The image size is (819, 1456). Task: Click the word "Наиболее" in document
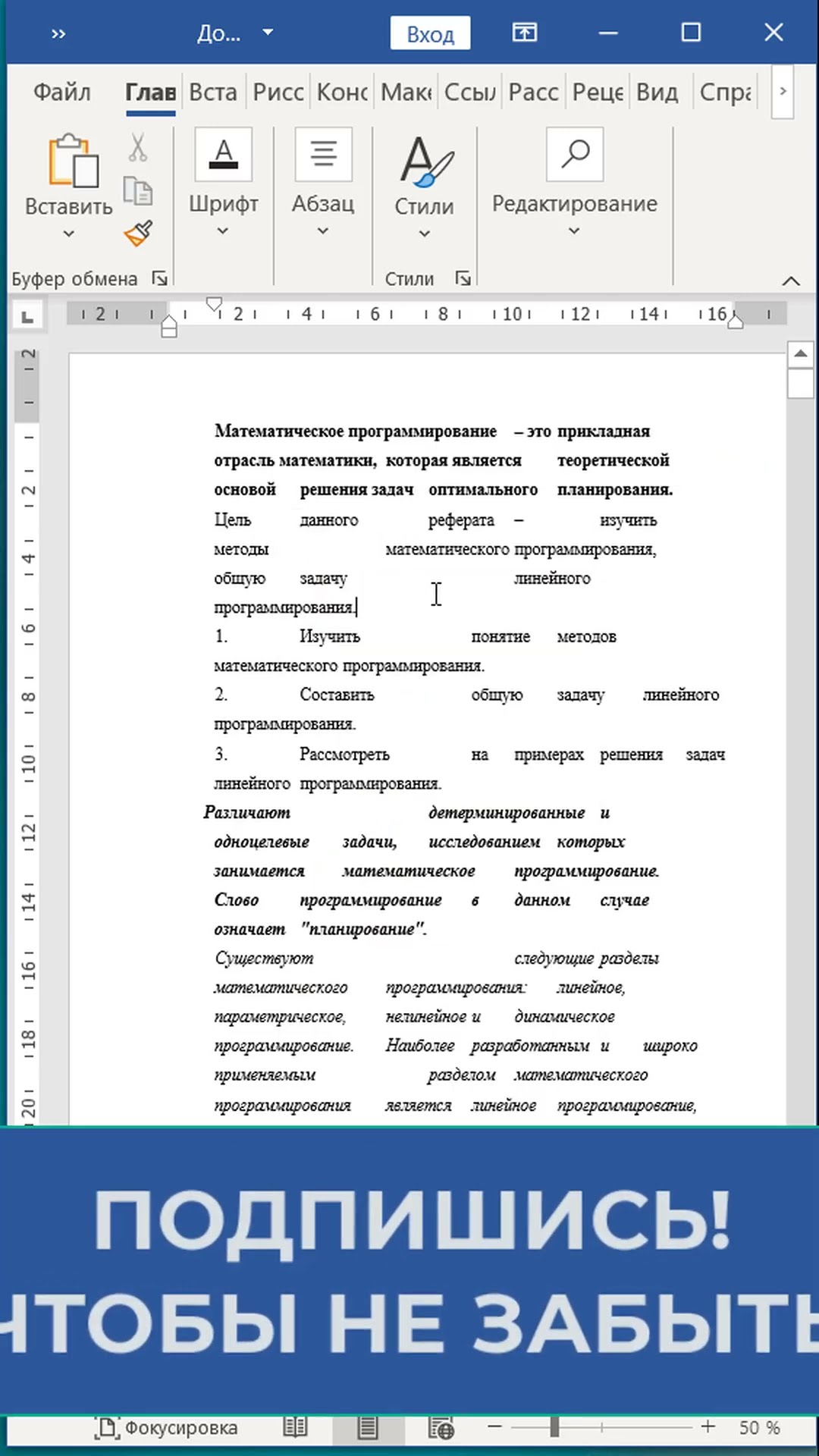pos(420,1046)
